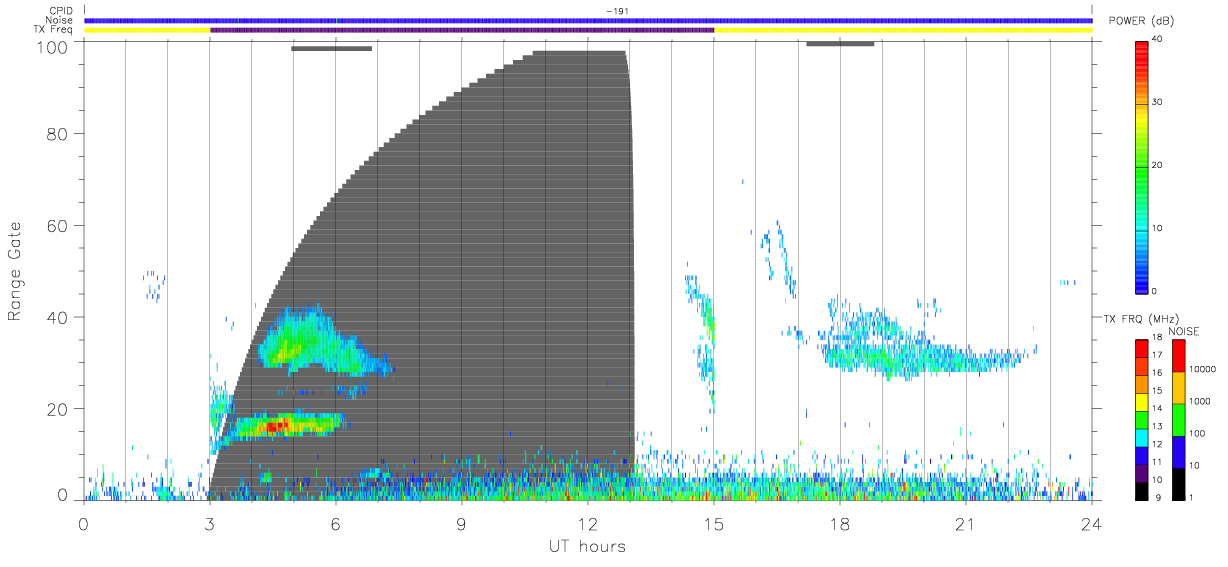Click the '100' Range Gate tick
This screenshot has height=567, width=1228.
[52, 46]
